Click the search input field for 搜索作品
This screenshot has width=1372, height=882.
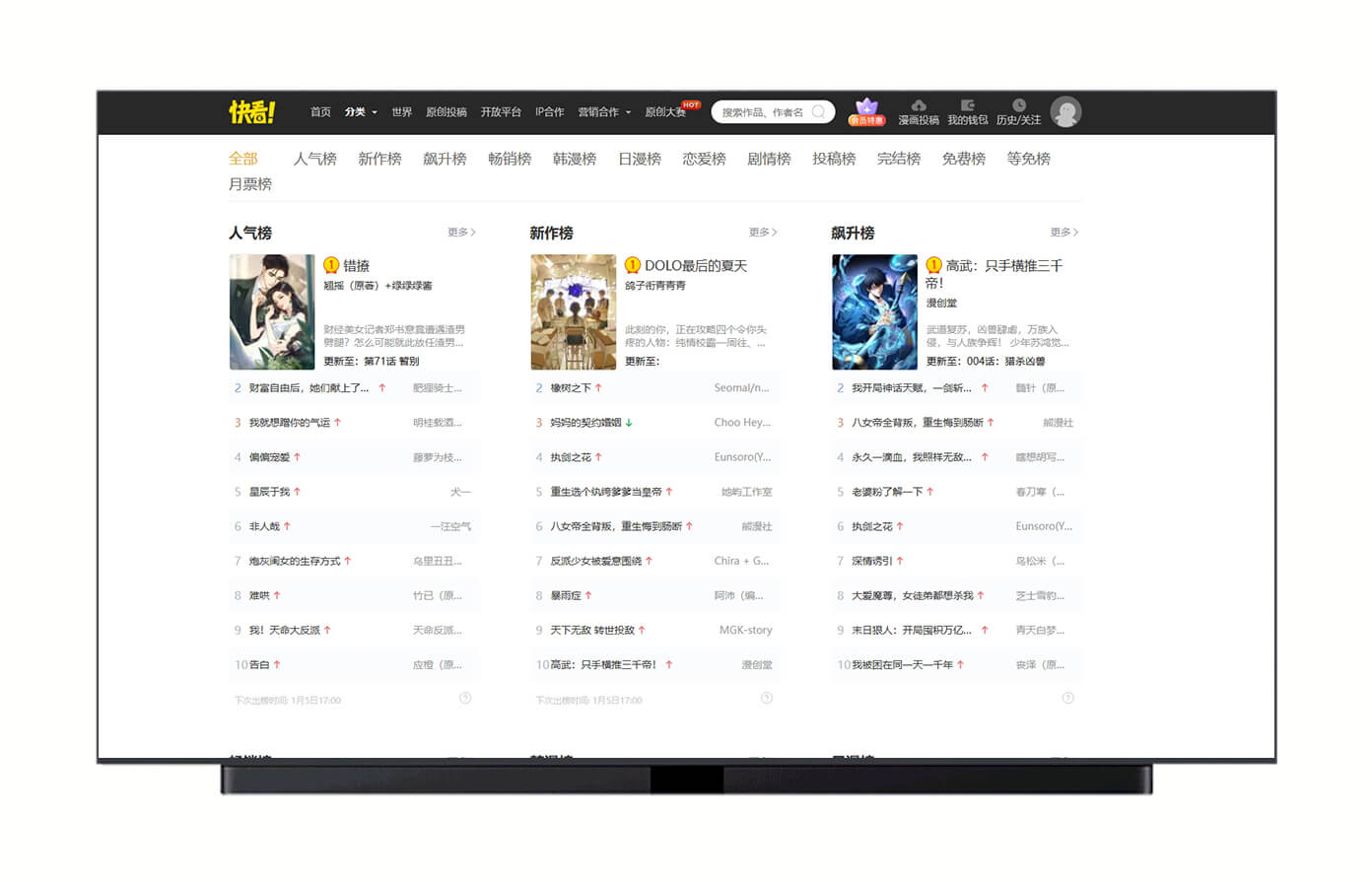click(x=769, y=111)
